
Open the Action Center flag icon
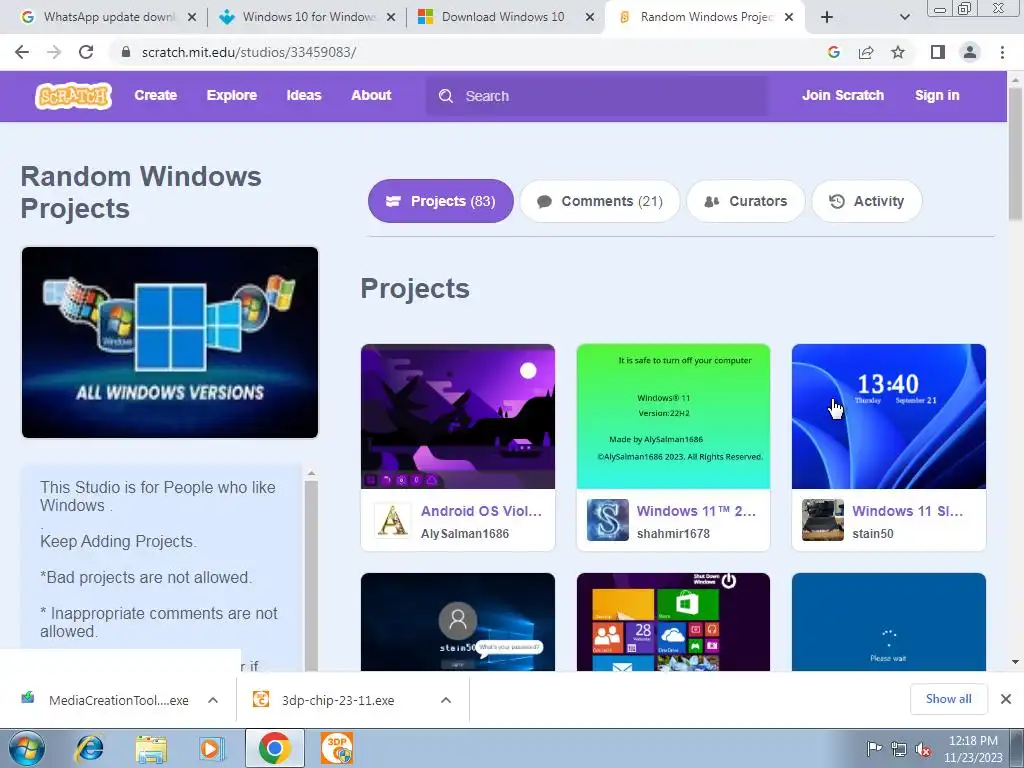click(874, 749)
